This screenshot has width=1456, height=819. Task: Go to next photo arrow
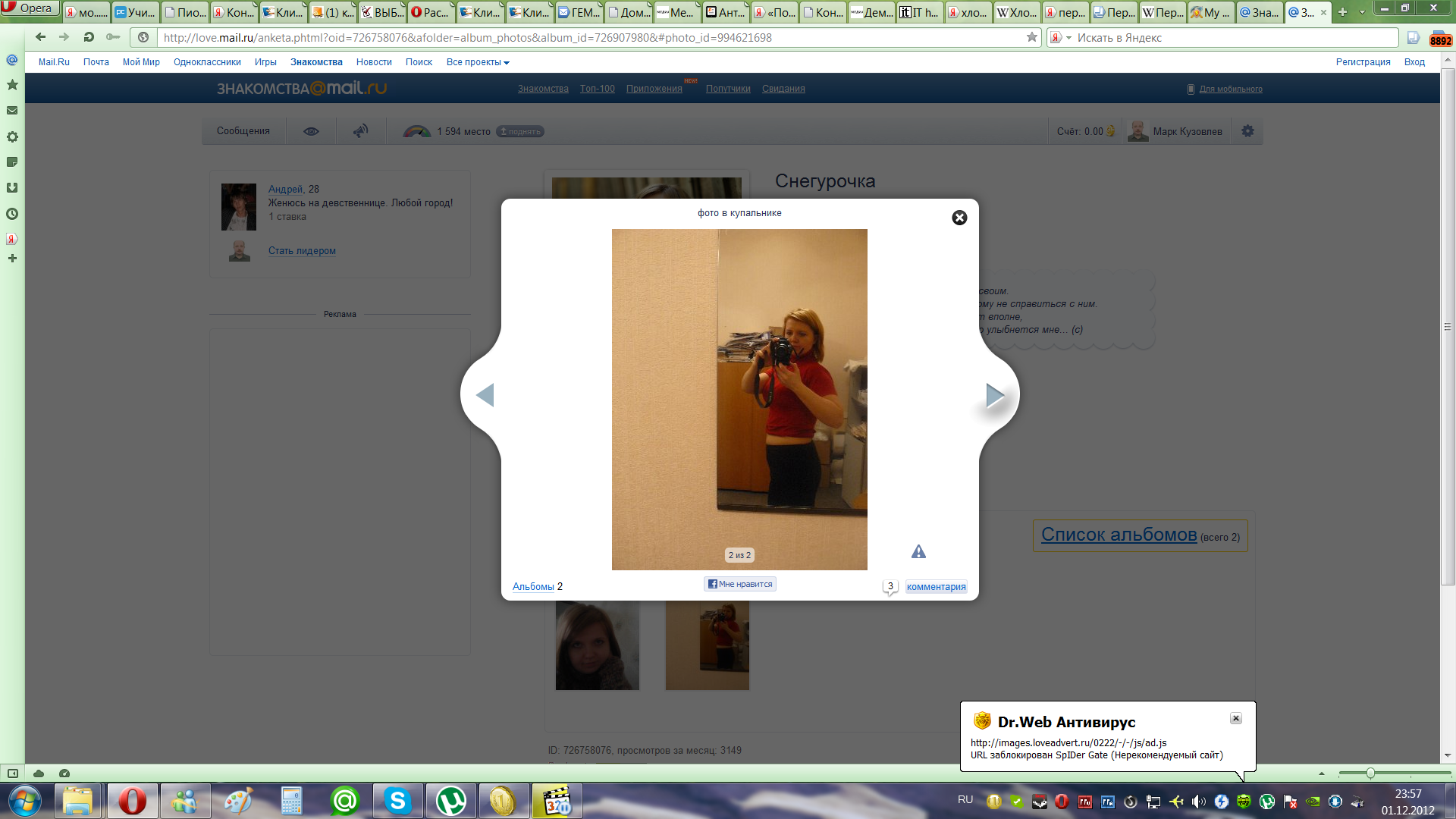tap(994, 395)
